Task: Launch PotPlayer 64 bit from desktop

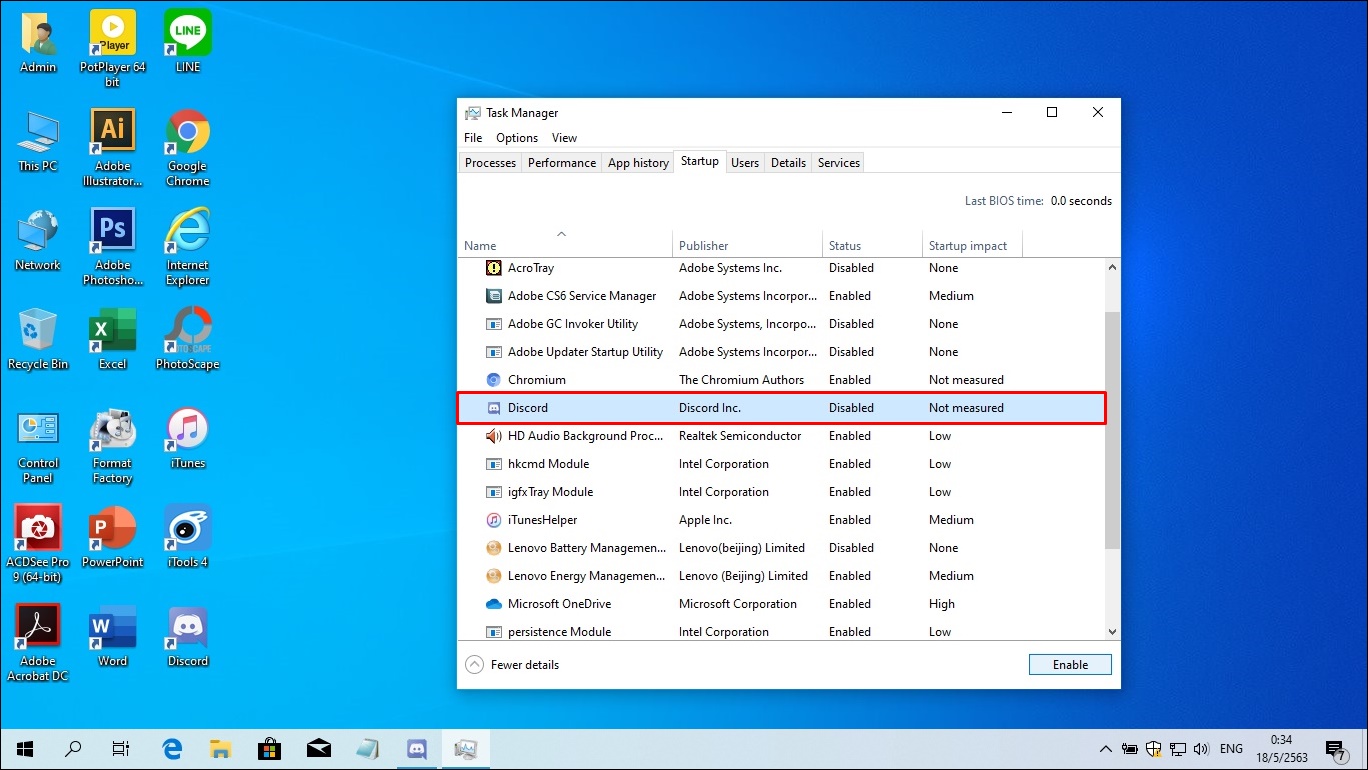Action: (x=113, y=48)
